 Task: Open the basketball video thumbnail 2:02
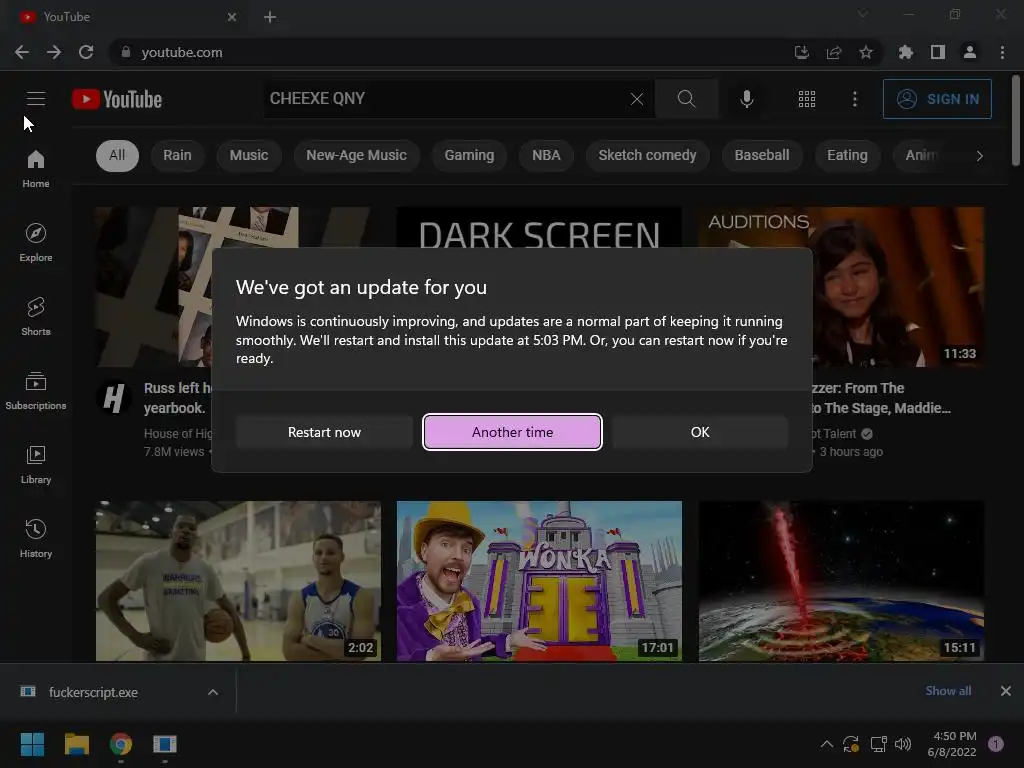(x=238, y=581)
